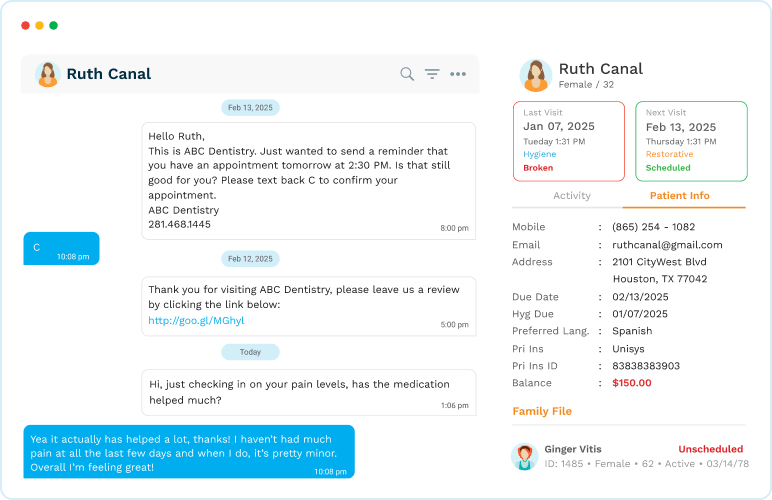Click Ruth Canal's profile picture in the patient panel

pos(536,75)
